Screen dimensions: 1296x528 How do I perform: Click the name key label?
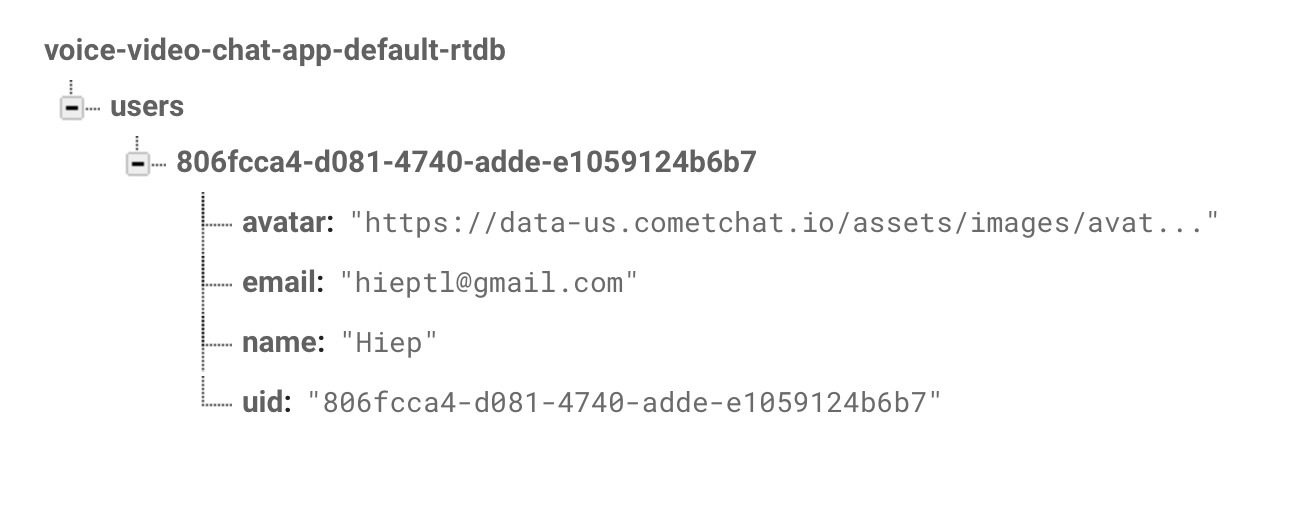284,343
